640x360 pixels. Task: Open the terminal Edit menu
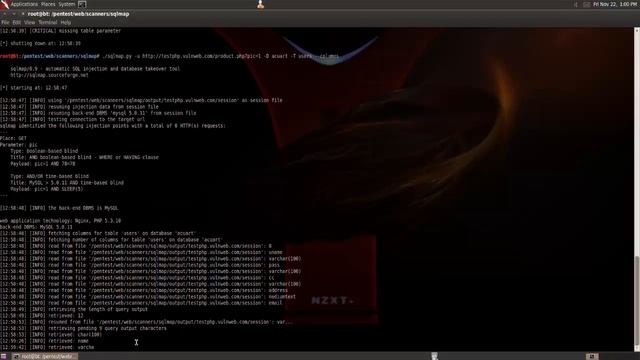[x=17, y=22]
